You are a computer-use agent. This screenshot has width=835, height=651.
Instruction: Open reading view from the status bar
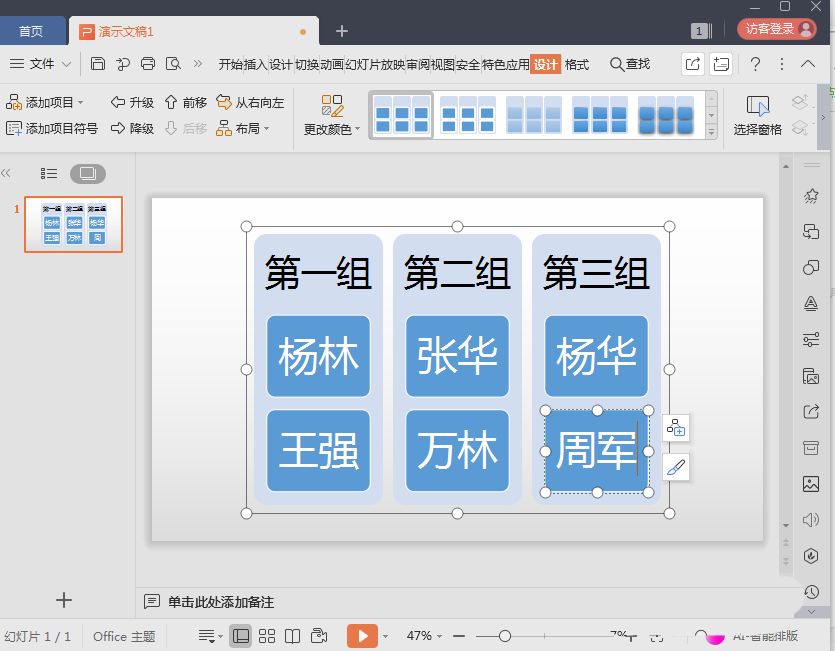tap(292, 636)
